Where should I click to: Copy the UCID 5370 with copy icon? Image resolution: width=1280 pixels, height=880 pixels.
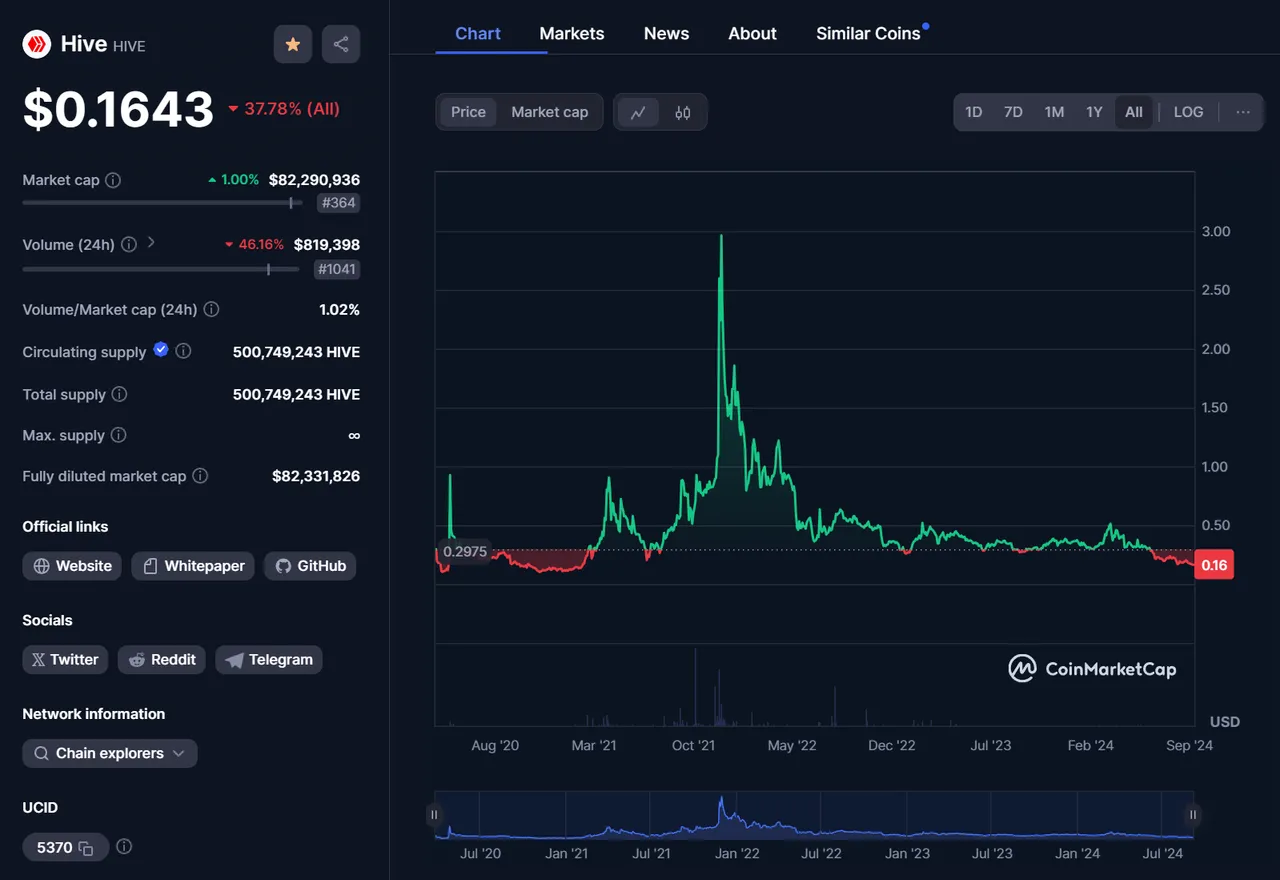tap(87, 848)
